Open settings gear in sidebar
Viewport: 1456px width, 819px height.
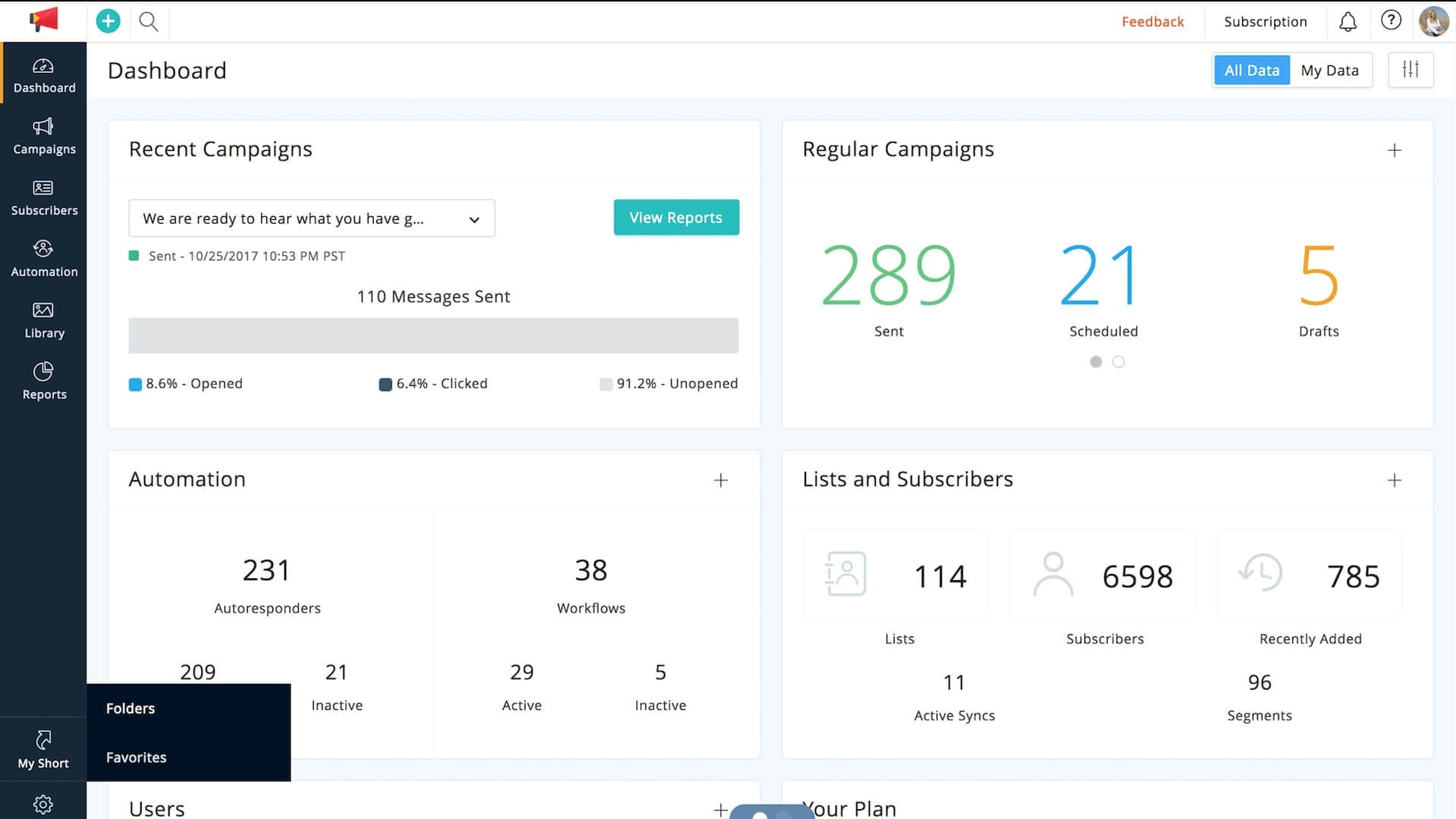click(43, 805)
